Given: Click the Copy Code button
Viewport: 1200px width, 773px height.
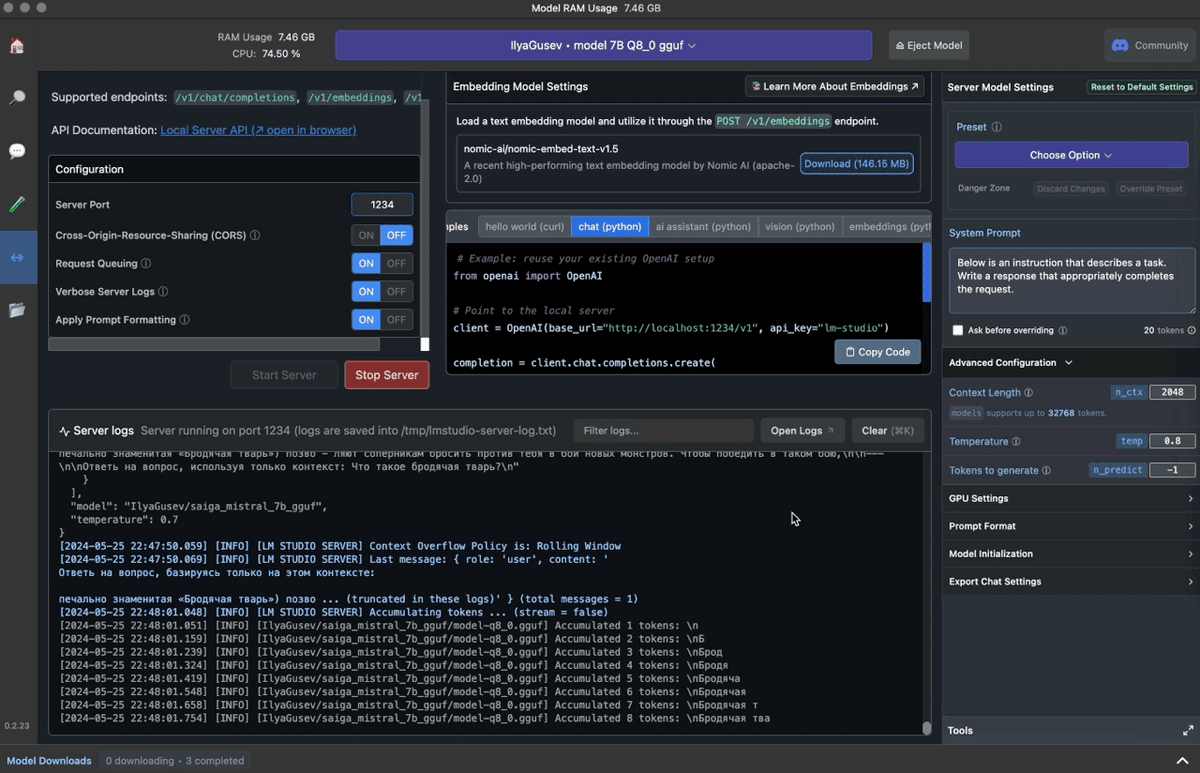Looking at the screenshot, I should pyautogui.click(x=877, y=352).
